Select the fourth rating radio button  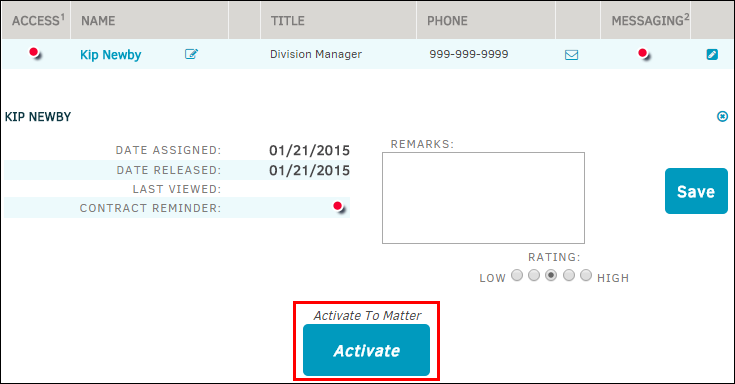[x=569, y=275]
